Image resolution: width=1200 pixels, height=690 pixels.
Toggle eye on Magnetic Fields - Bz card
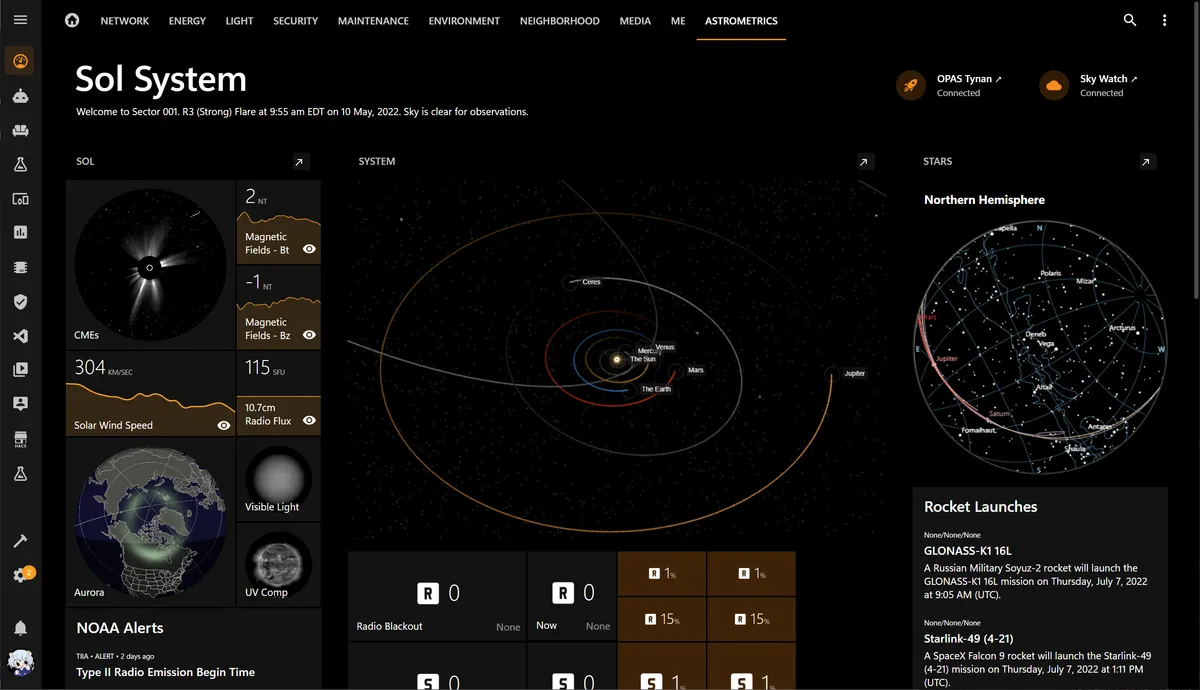coord(310,335)
